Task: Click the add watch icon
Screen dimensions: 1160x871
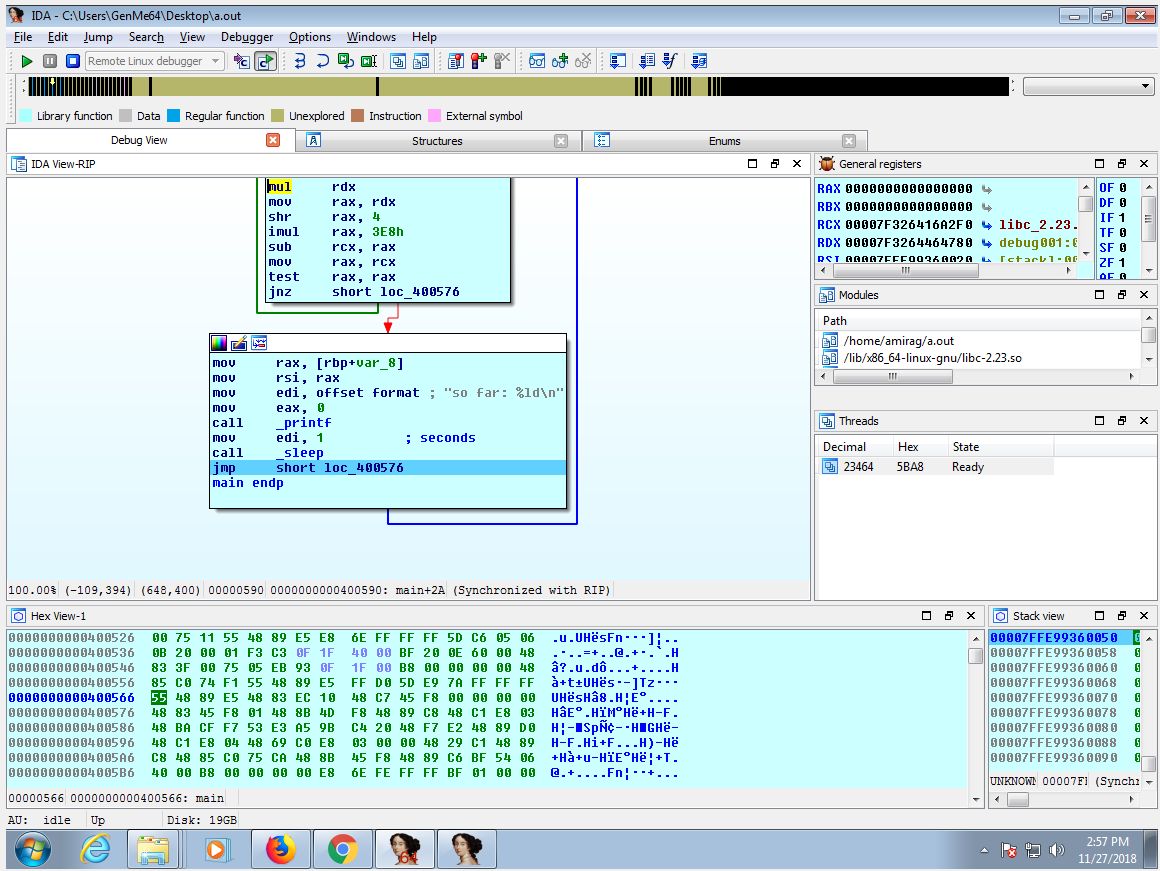Action: pos(560,61)
